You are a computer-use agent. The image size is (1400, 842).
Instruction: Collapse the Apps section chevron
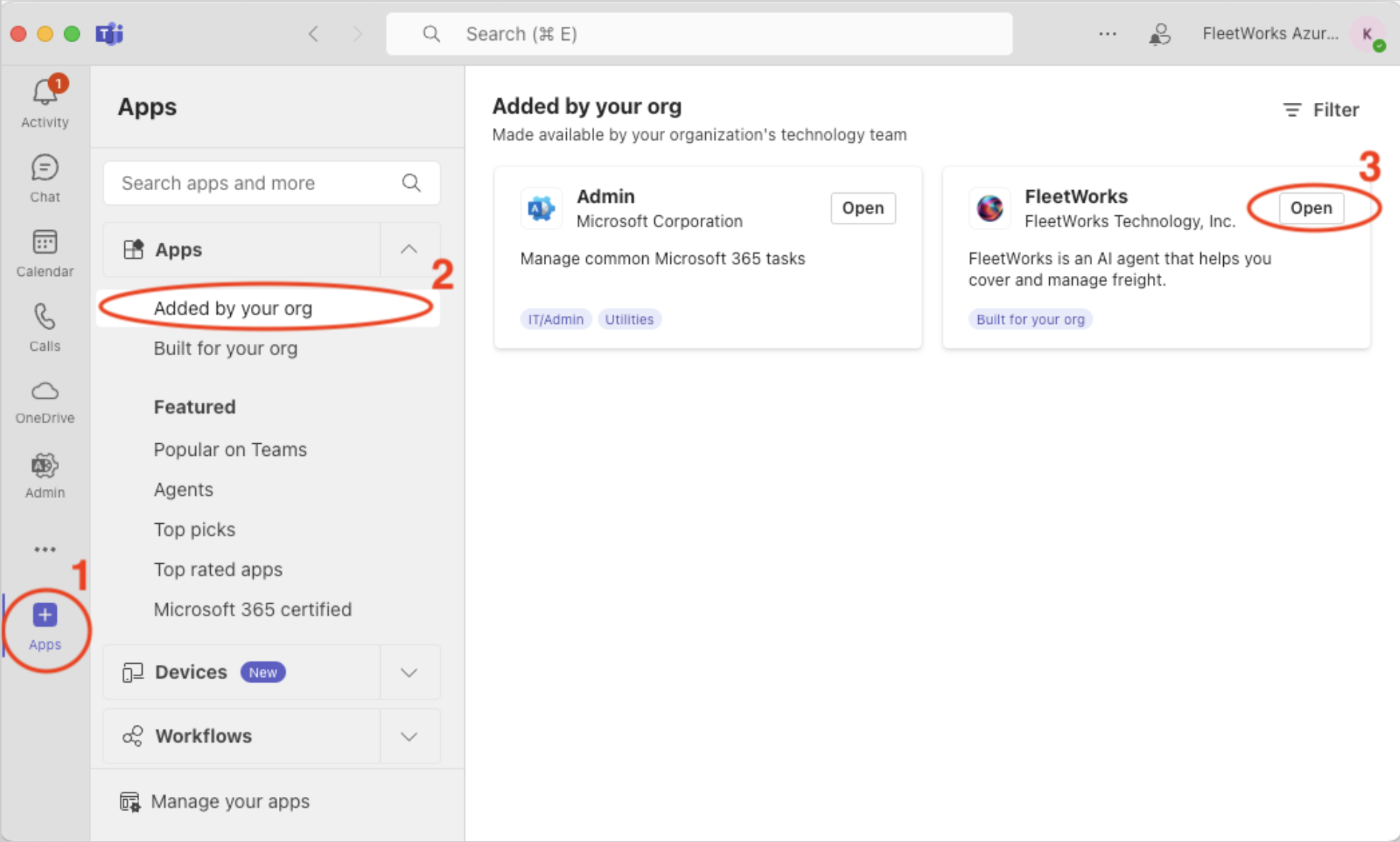[x=409, y=249]
